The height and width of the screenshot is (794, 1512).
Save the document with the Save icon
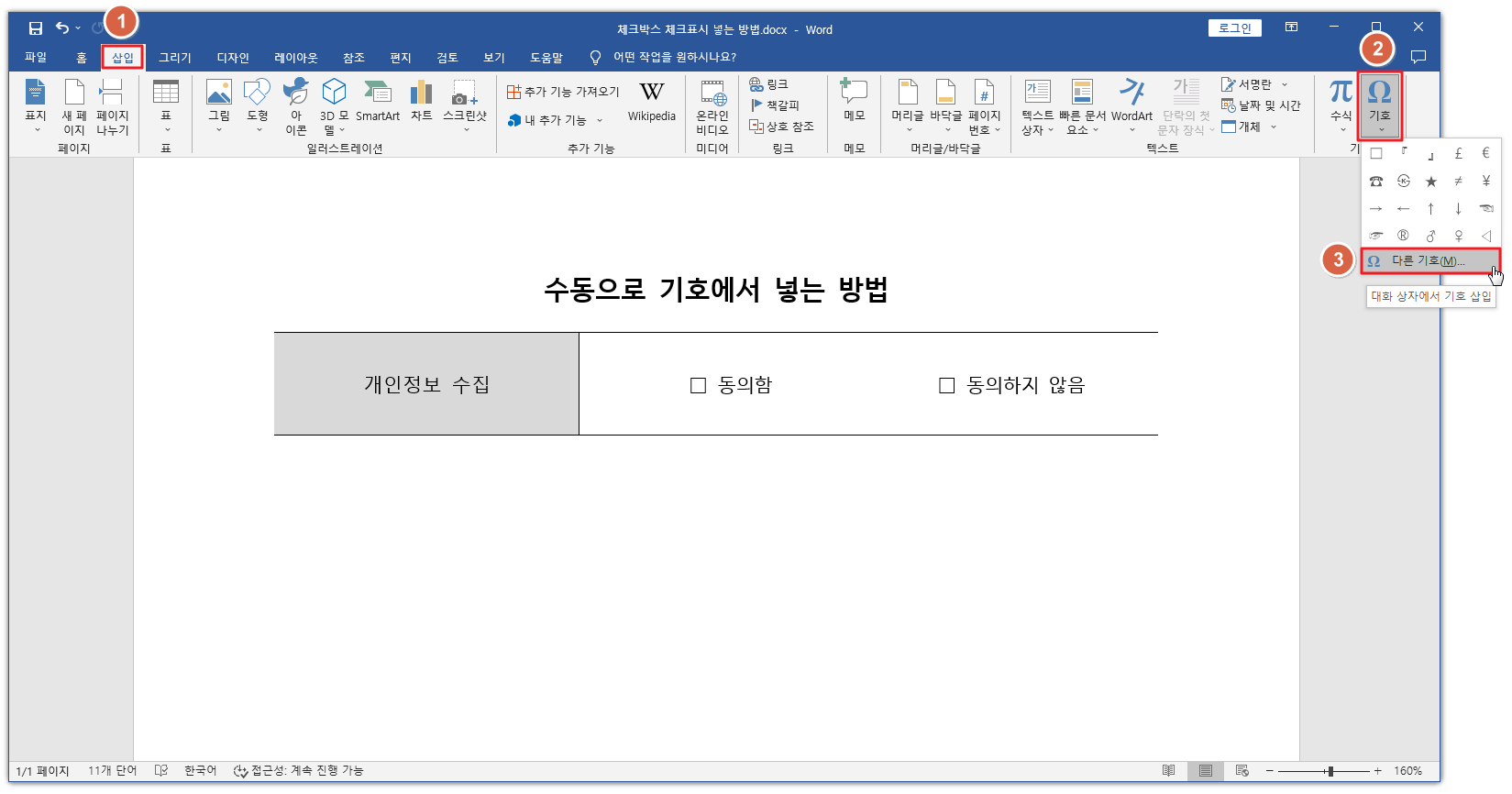point(36,28)
